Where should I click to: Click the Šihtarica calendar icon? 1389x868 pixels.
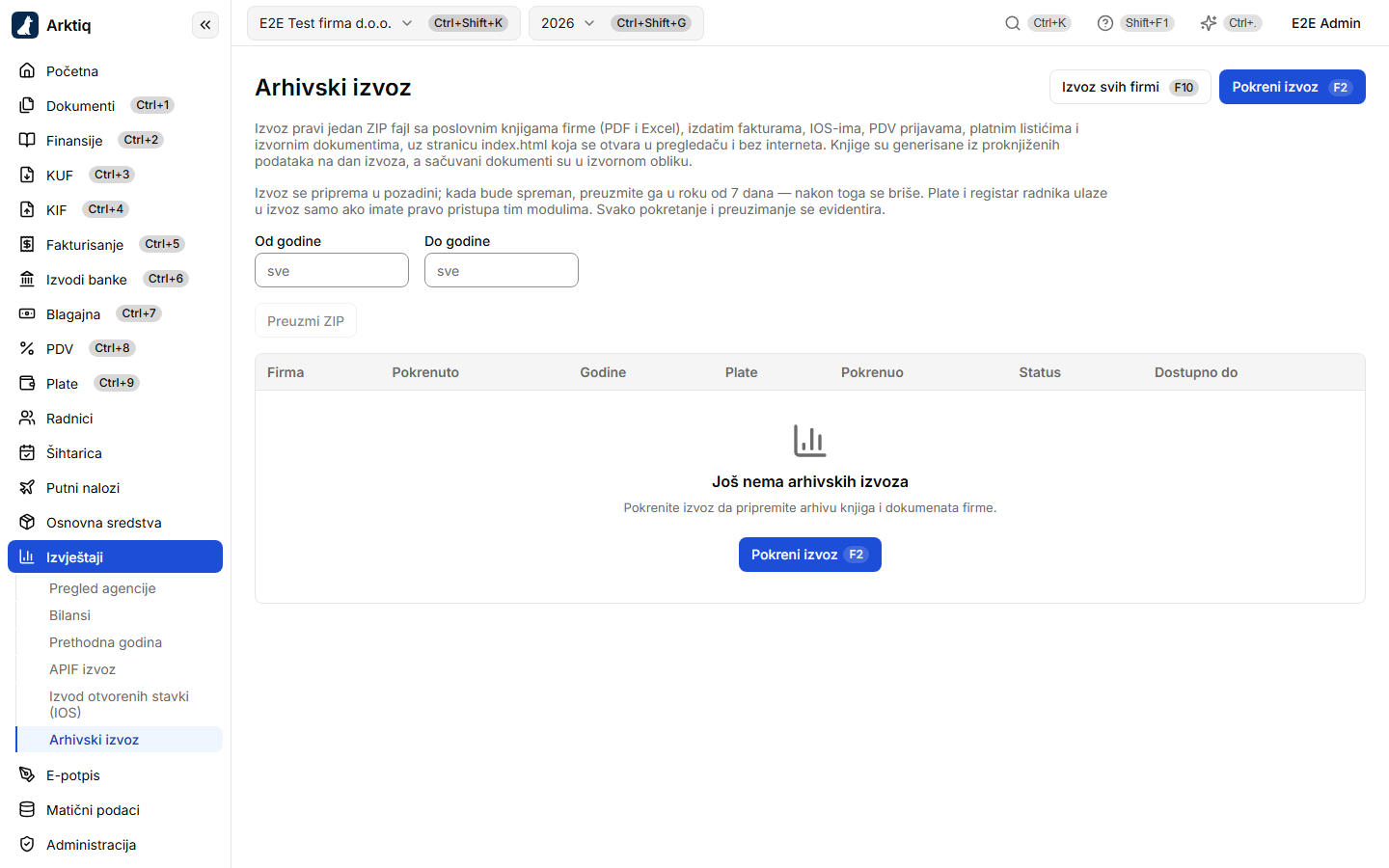click(x=27, y=452)
